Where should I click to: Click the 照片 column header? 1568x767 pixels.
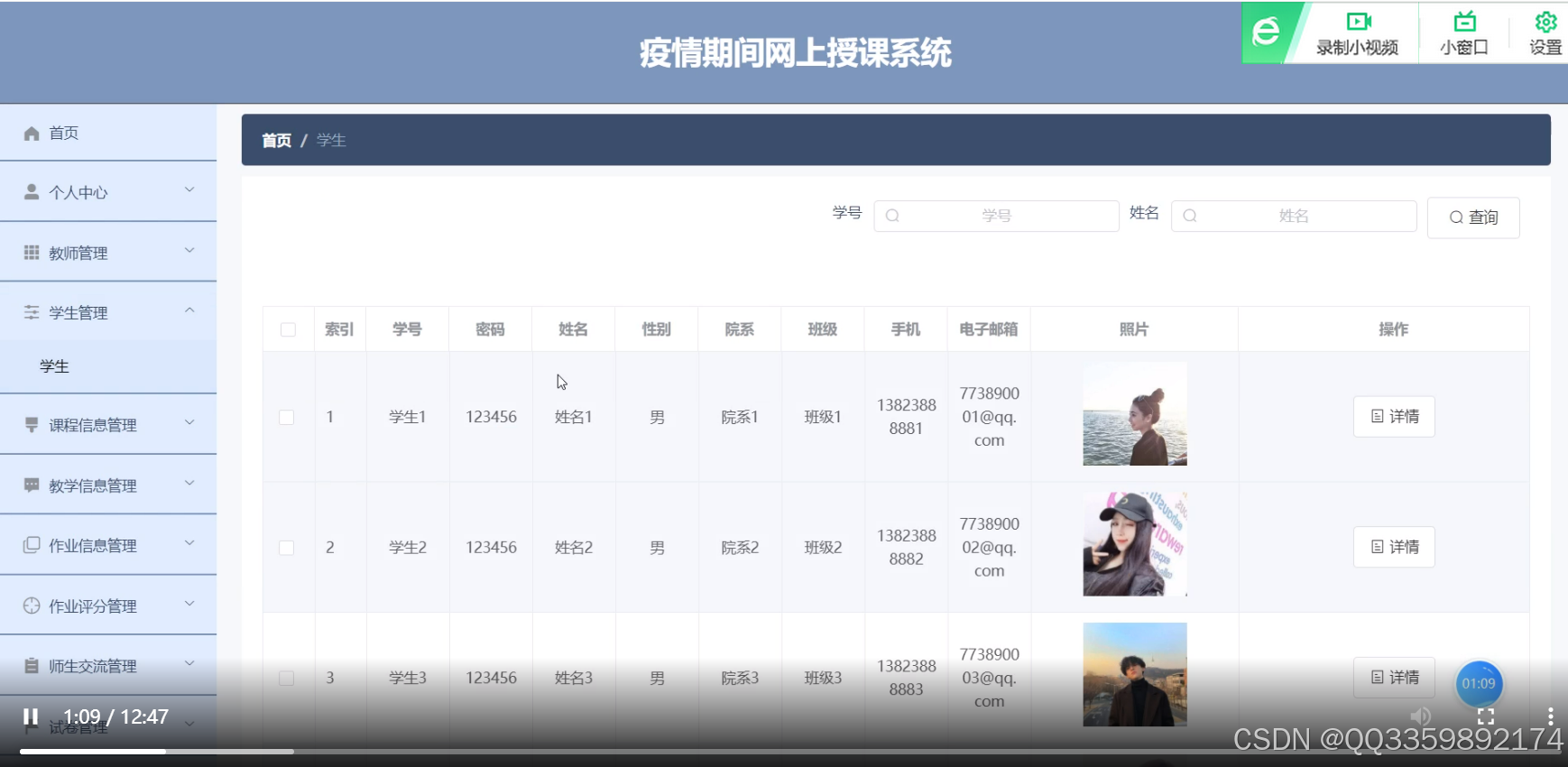coord(1134,329)
